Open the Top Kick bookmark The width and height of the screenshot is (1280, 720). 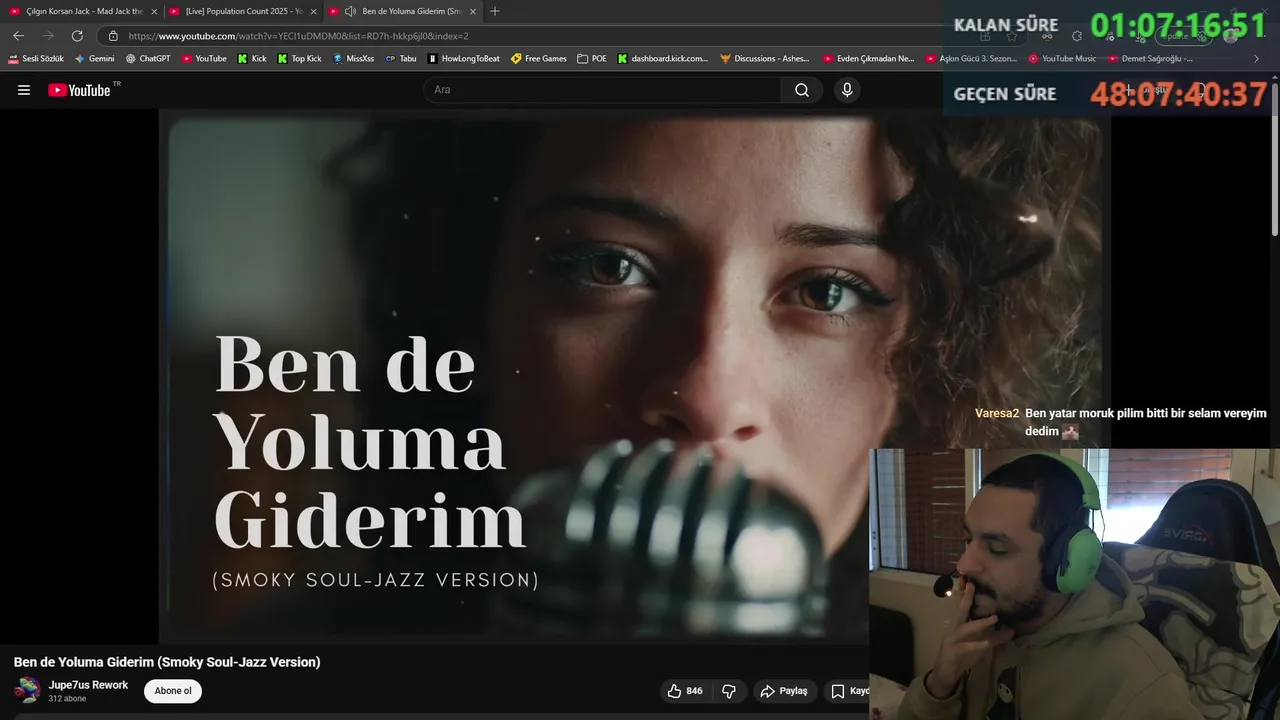pyautogui.click(x=299, y=59)
